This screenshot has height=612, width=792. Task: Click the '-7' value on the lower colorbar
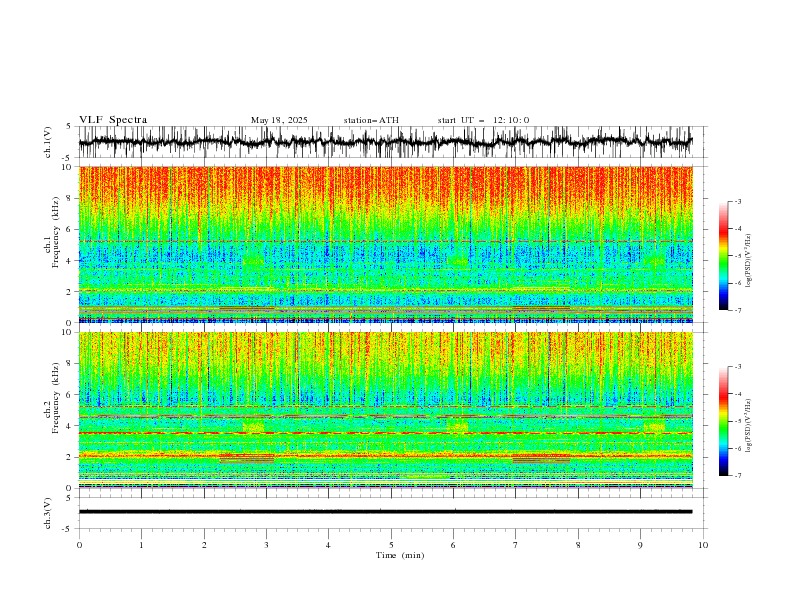[737, 475]
